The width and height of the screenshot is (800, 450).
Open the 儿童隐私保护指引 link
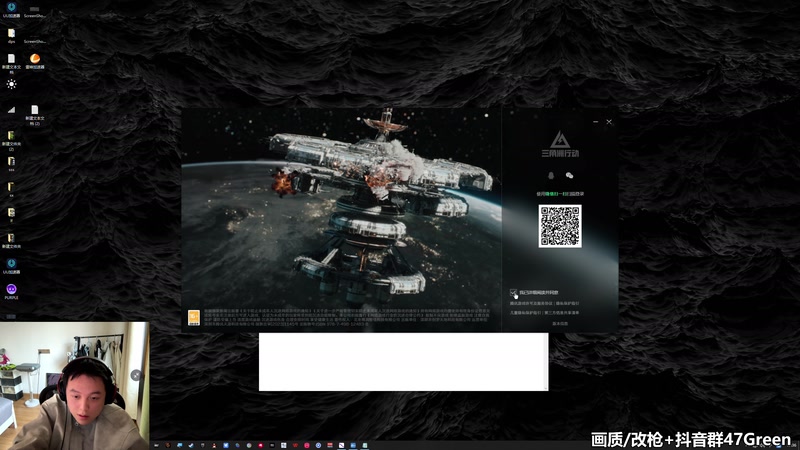525,313
